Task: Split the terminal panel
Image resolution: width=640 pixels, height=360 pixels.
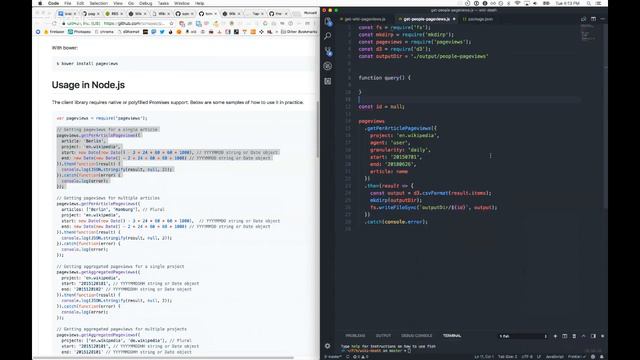Action: (x=564, y=336)
